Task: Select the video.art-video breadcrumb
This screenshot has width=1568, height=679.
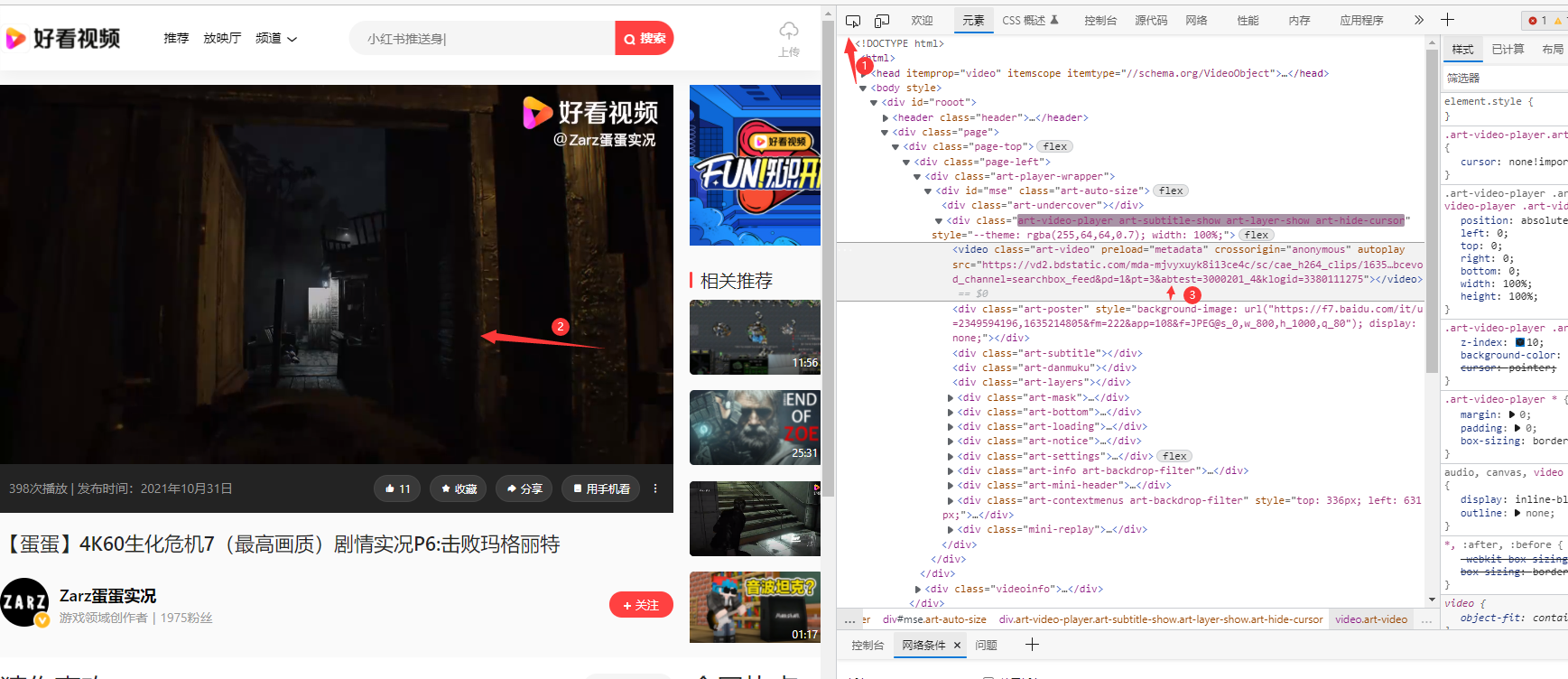Action: [x=1371, y=619]
